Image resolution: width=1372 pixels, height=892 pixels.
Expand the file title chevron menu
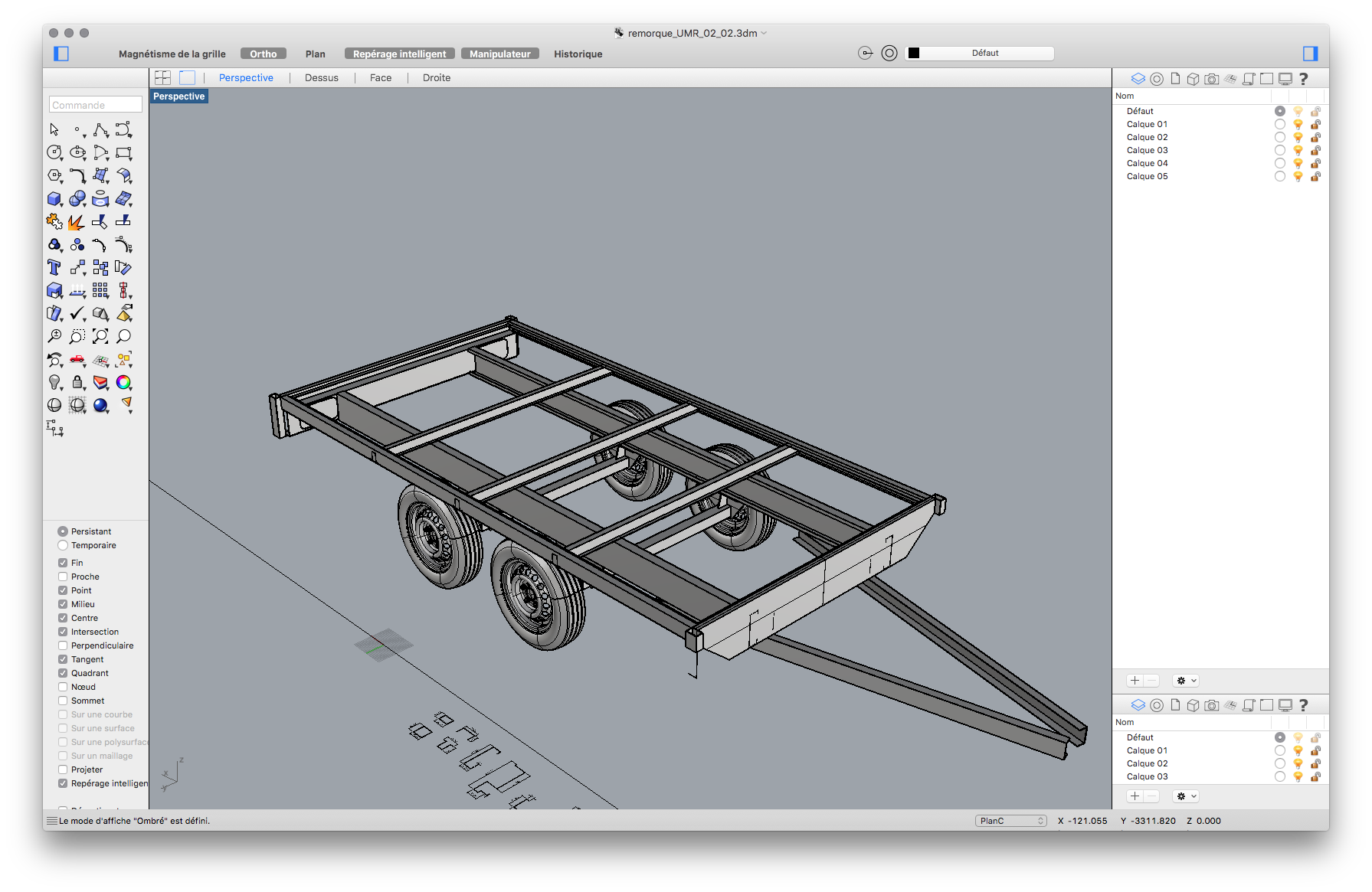[x=764, y=33]
